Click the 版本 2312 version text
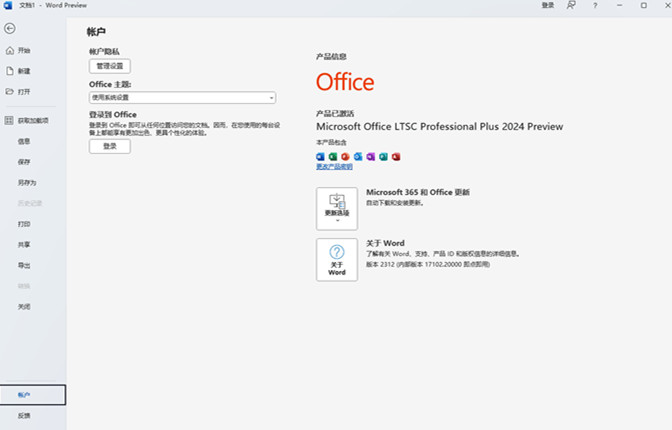Screen dimensions: 672x430 pyautogui.click(x=428, y=265)
